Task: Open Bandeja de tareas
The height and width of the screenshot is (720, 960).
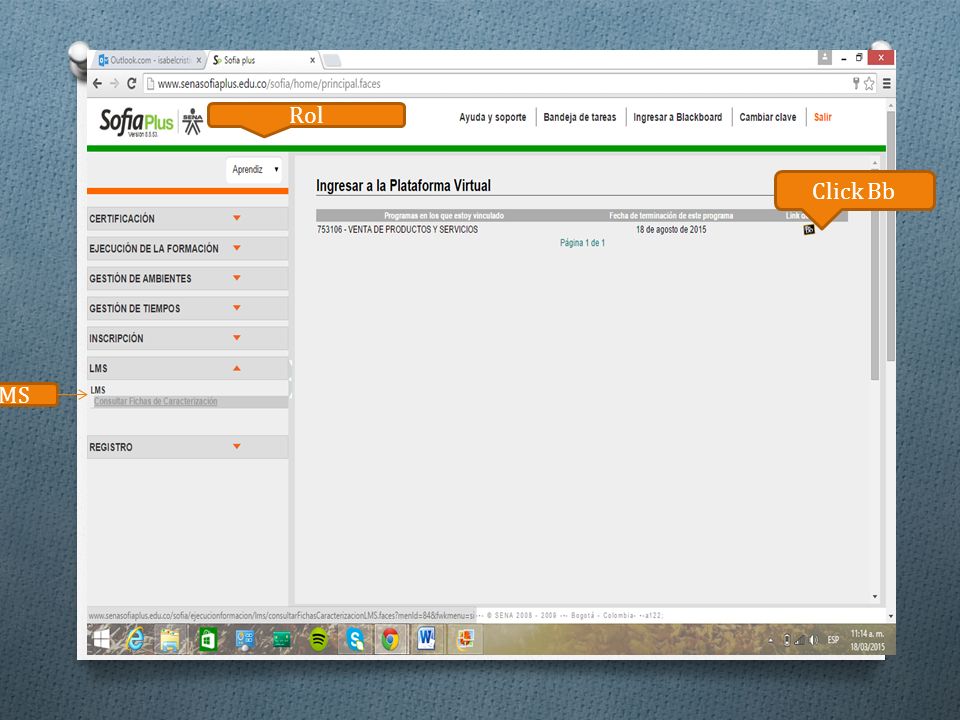Action: pos(580,117)
